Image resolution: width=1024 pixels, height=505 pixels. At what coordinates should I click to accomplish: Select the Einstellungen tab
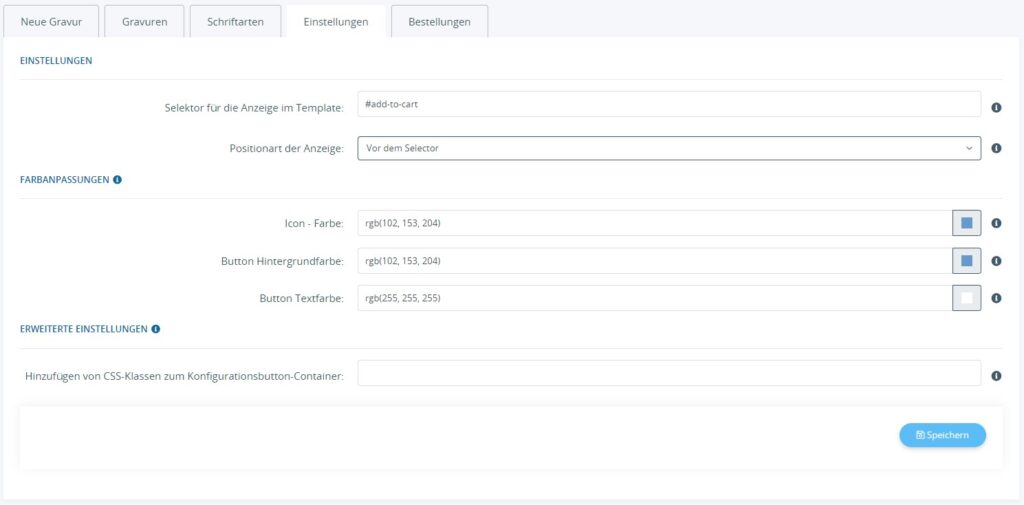pyautogui.click(x=336, y=22)
